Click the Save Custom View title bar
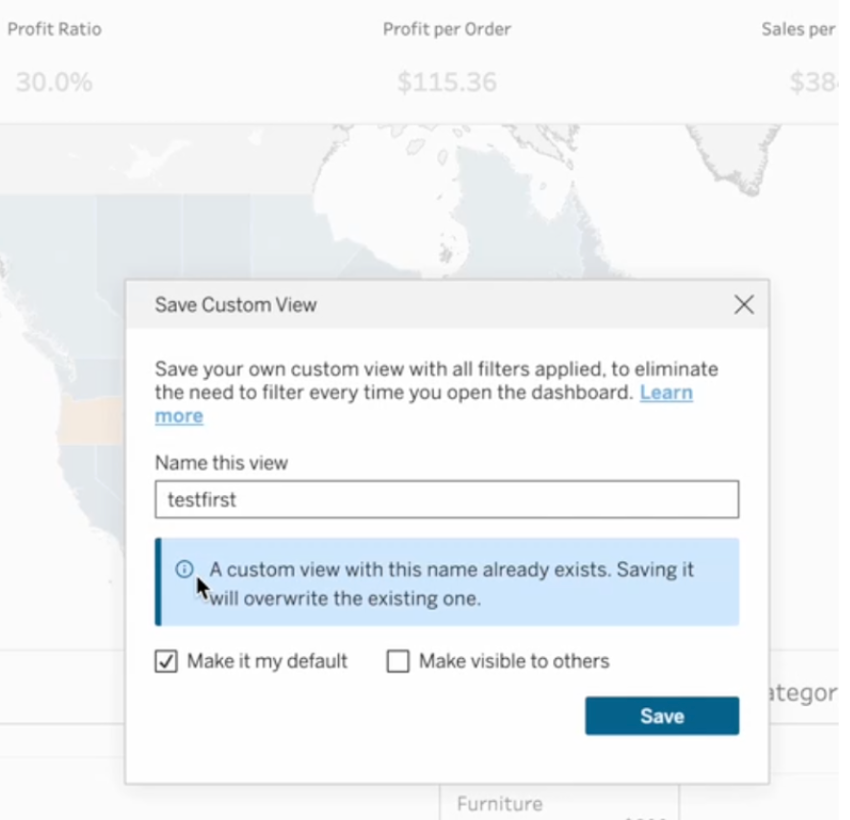Image resolution: width=850 pixels, height=820 pixels. click(236, 305)
